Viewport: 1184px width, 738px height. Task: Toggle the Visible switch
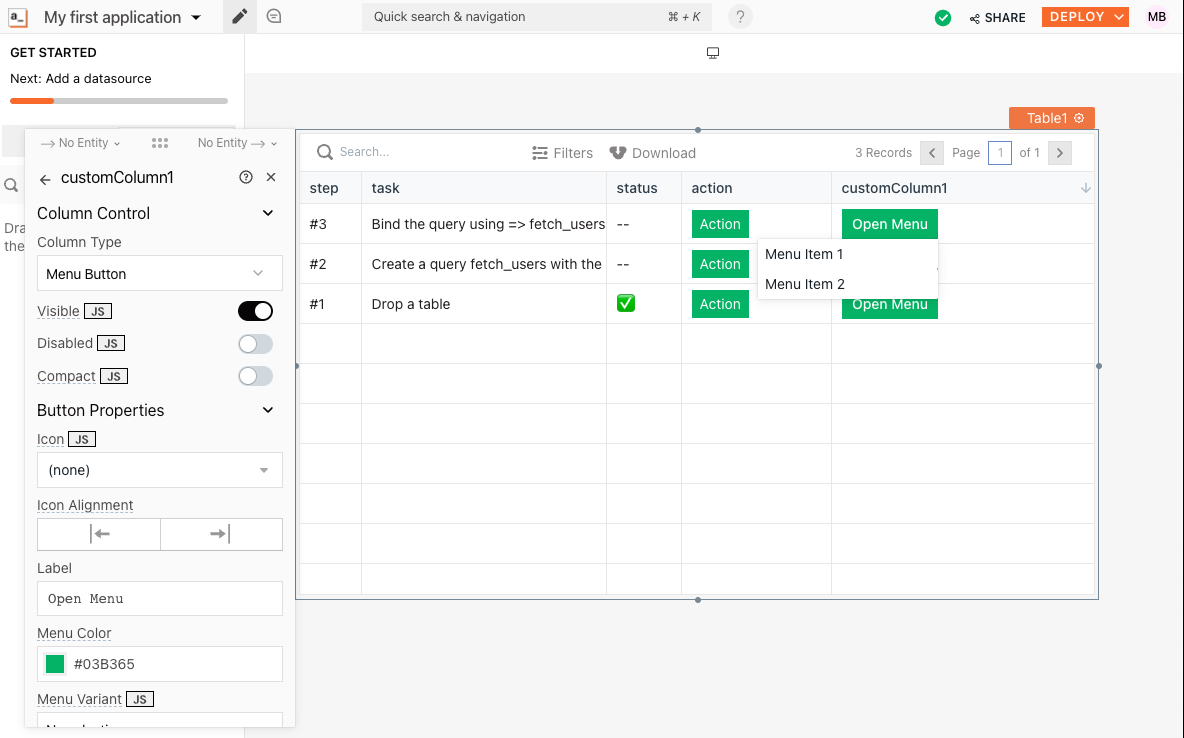pos(255,311)
